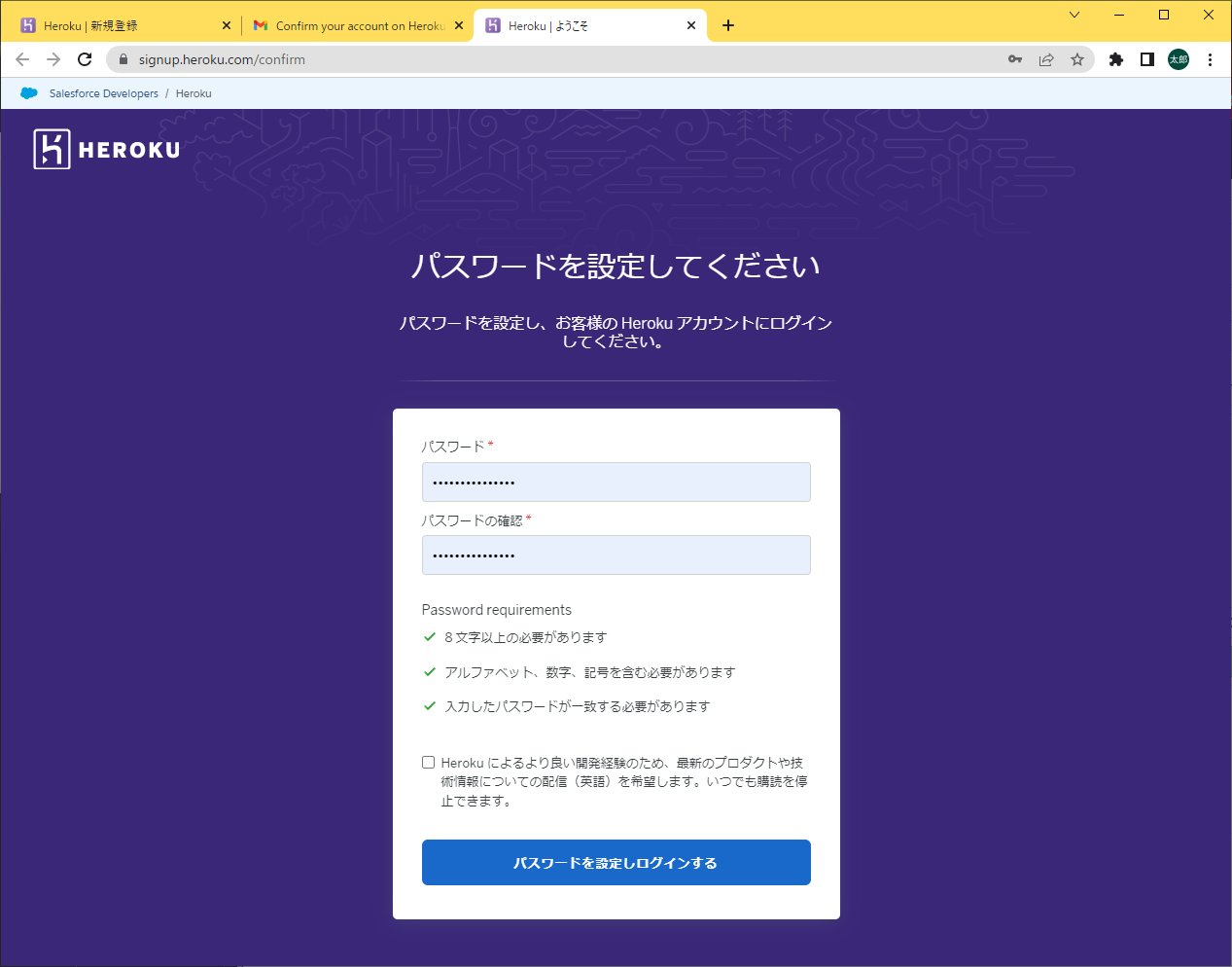Go back with the browser back arrow
Viewport: 1232px width, 967px height.
click(x=22, y=59)
